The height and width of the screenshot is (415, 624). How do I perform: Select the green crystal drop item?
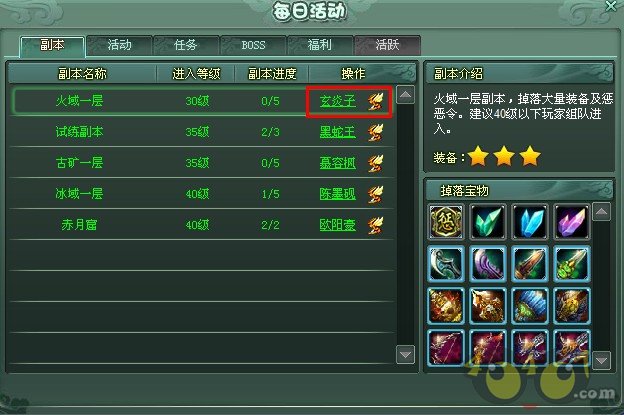[488, 222]
